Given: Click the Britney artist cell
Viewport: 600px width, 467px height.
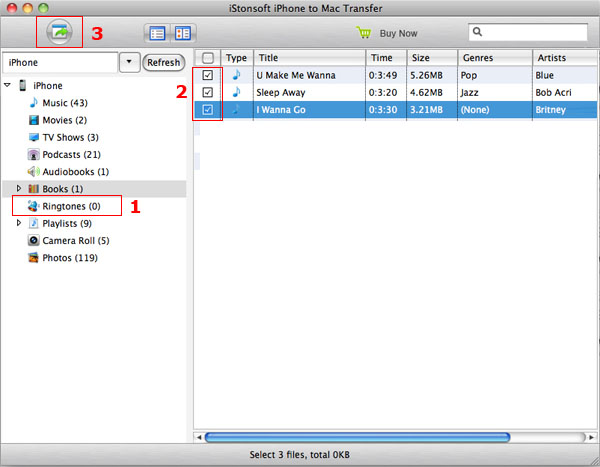Looking at the screenshot, I should [x=550, y=110].
